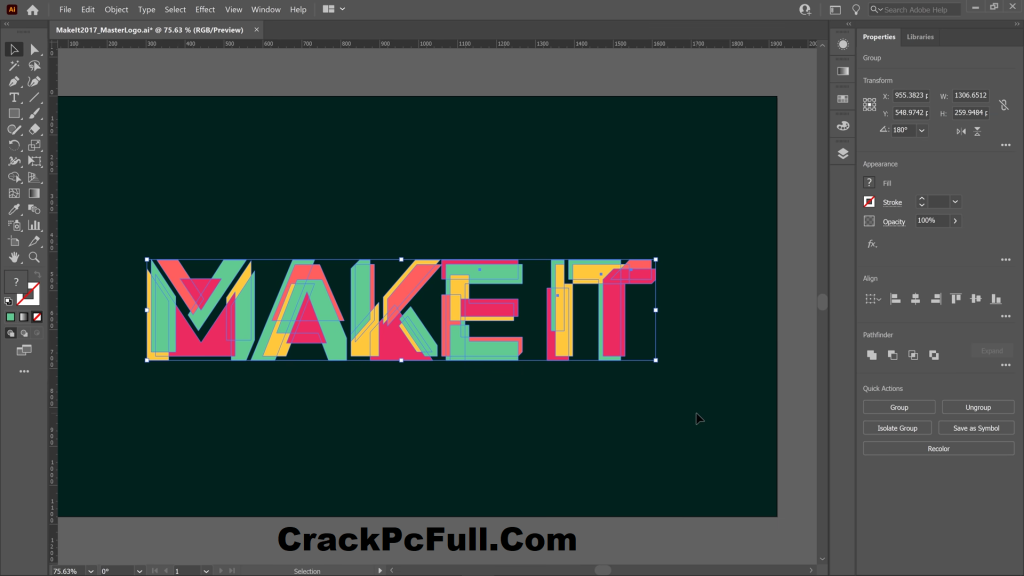
Task: Select the Line Segment tool
Action: (35, 97)
